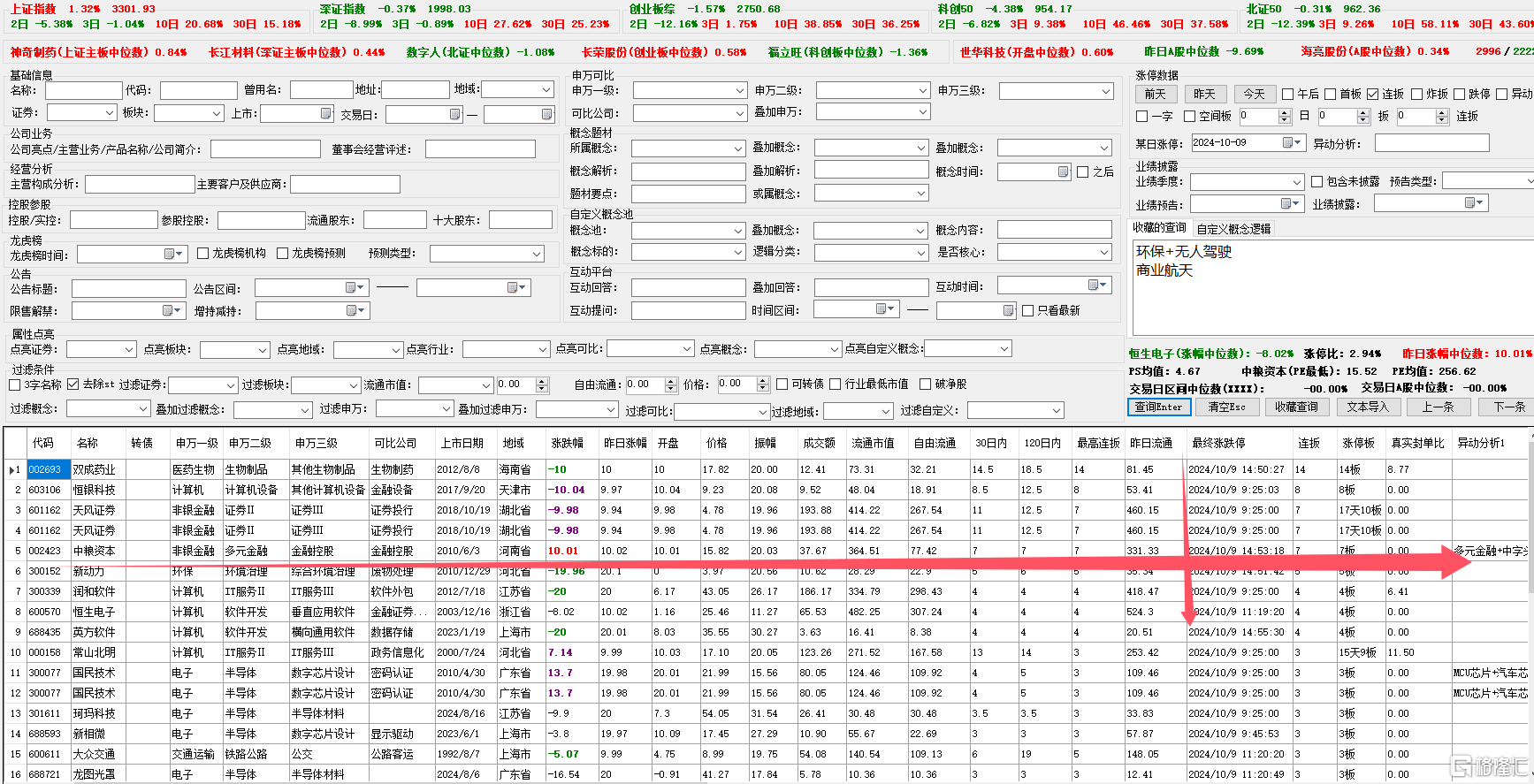
Task: Click the 昨天 button in 涨停数据
Action: (x=1204, y=94)
